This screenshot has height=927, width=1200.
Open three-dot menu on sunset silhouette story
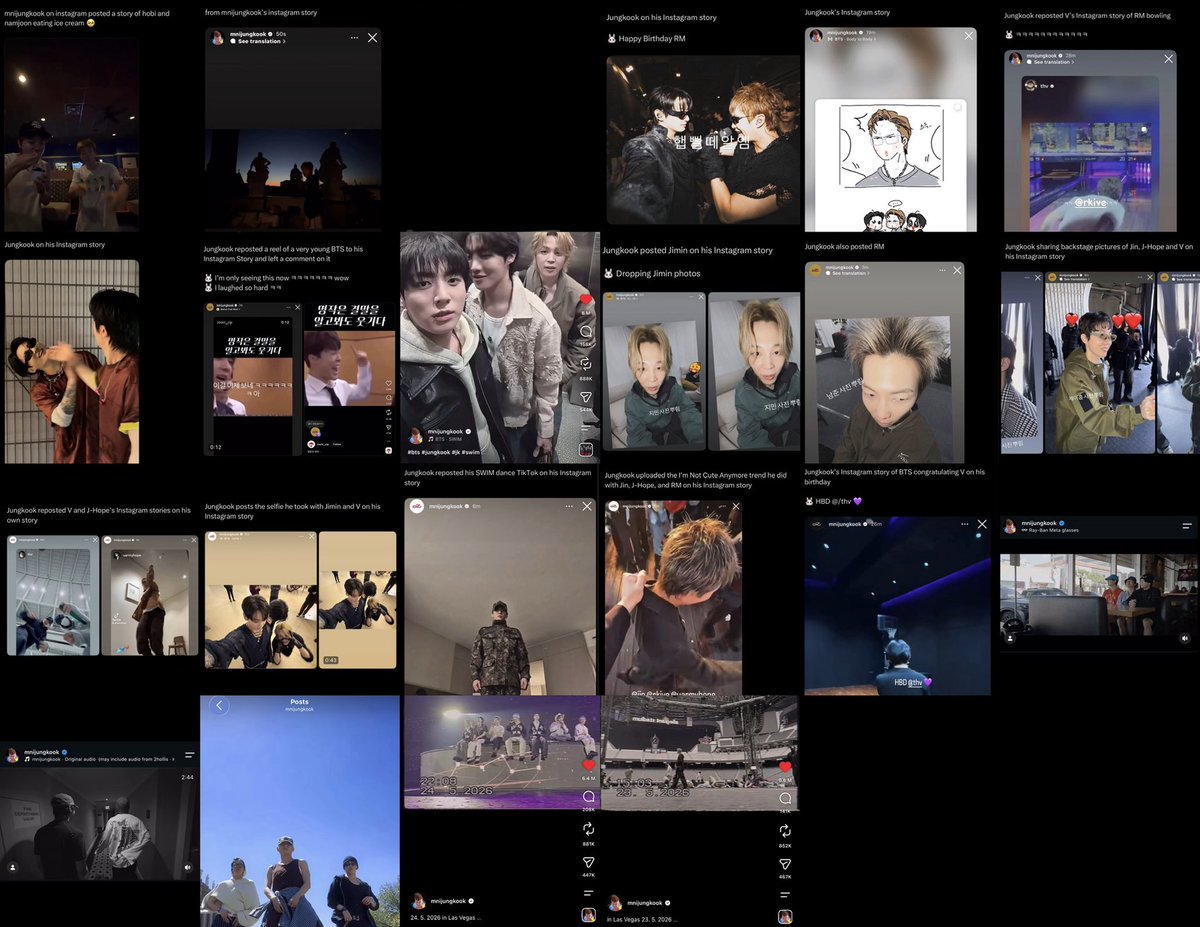tap(354, 37)
